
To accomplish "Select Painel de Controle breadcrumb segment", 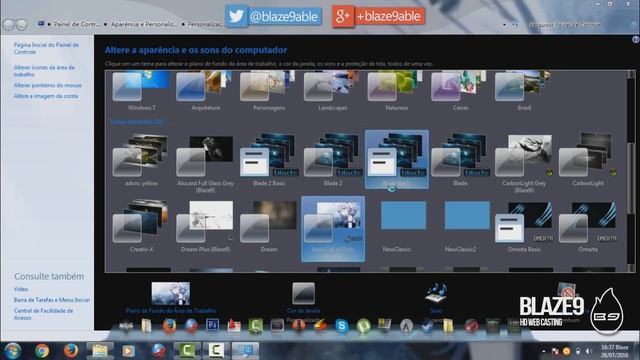I will tap(77, 24).
